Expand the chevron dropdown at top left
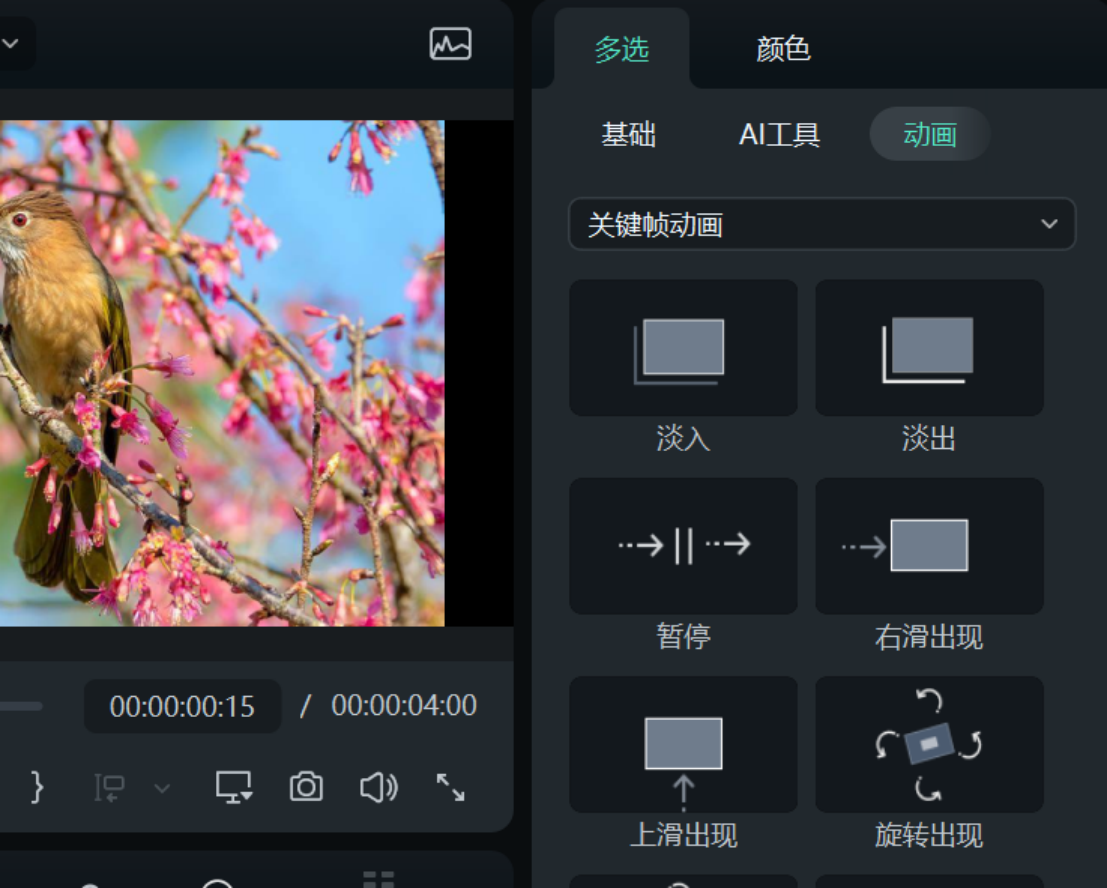The image size is (1107, 888). point(11,45)
